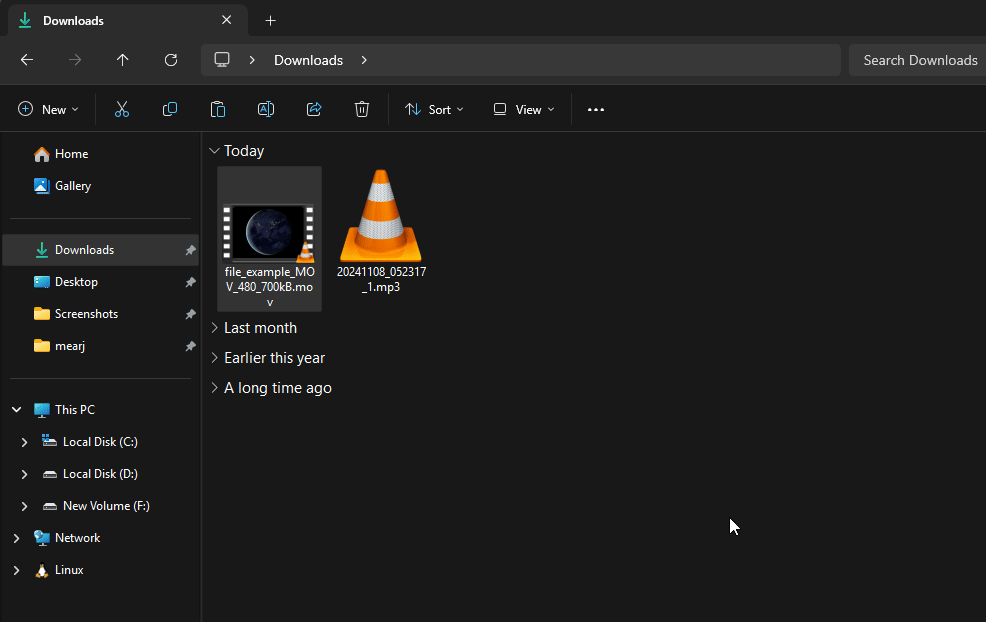Click the Rename icon in toolbar

coord(266,109)
